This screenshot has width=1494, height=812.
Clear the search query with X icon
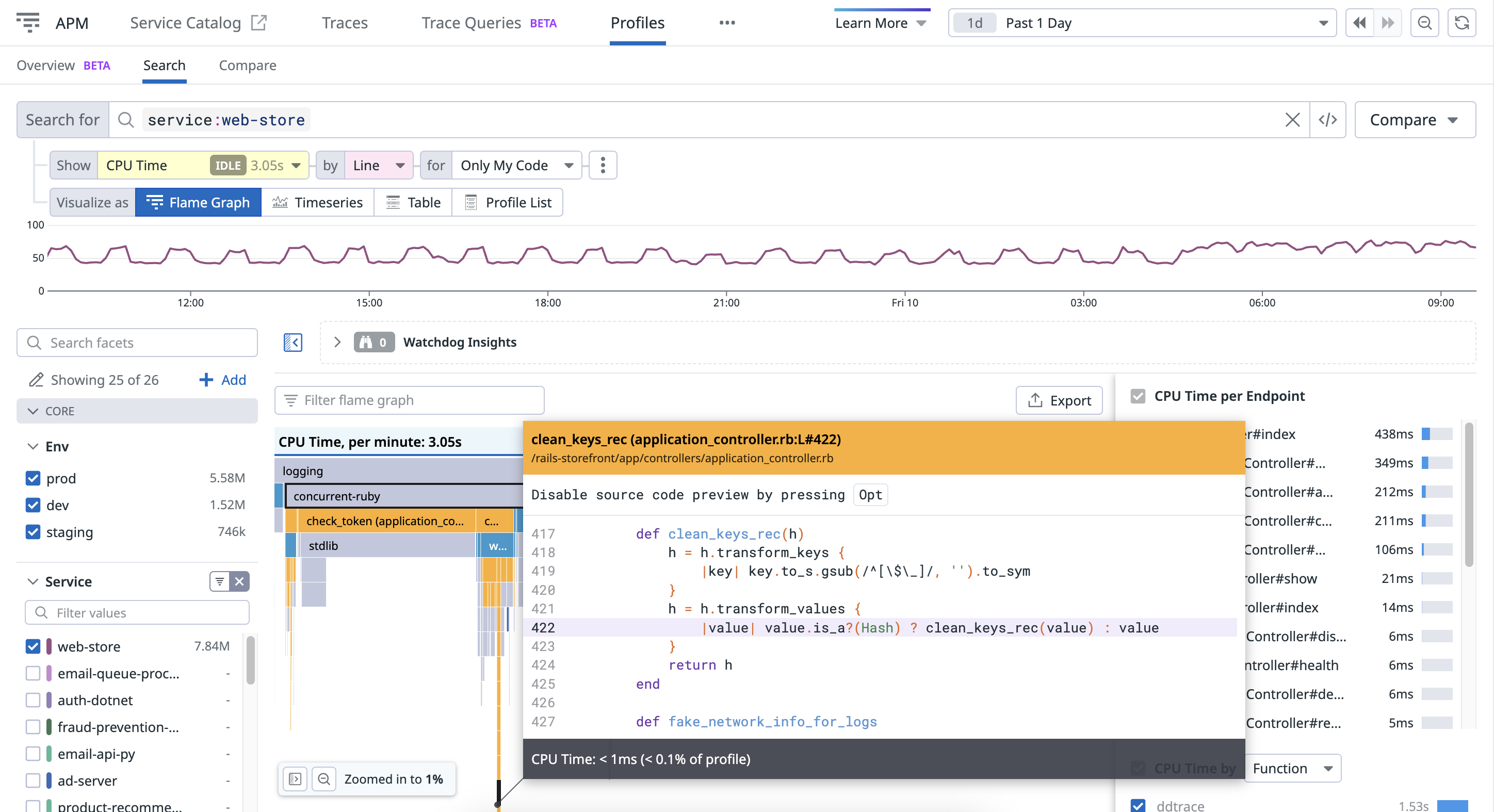pyautogui.click(x=1292, y=120)
